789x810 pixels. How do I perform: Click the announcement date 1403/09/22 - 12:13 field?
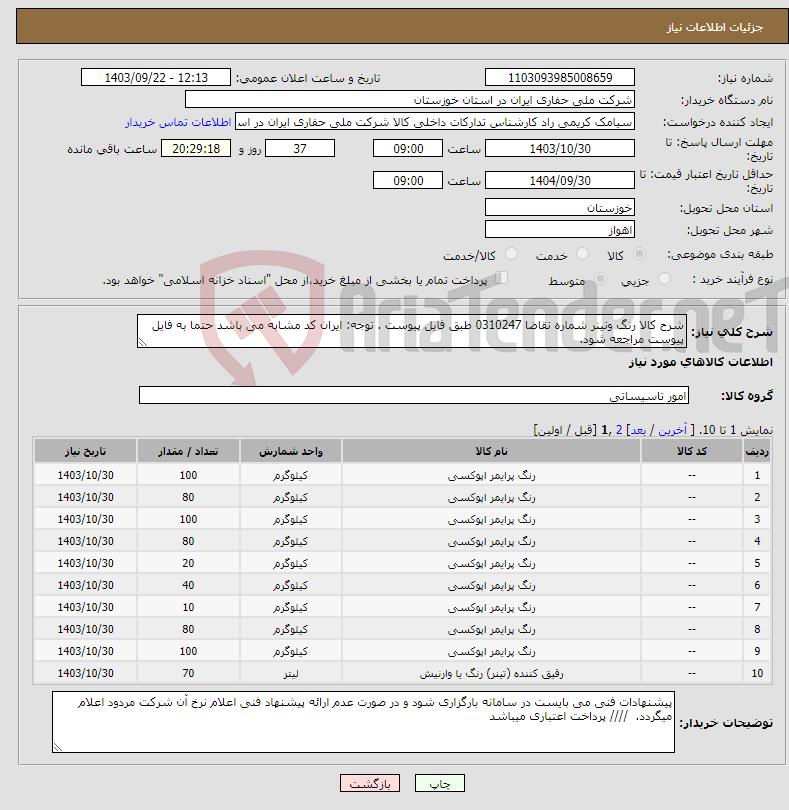click(156, 77)
